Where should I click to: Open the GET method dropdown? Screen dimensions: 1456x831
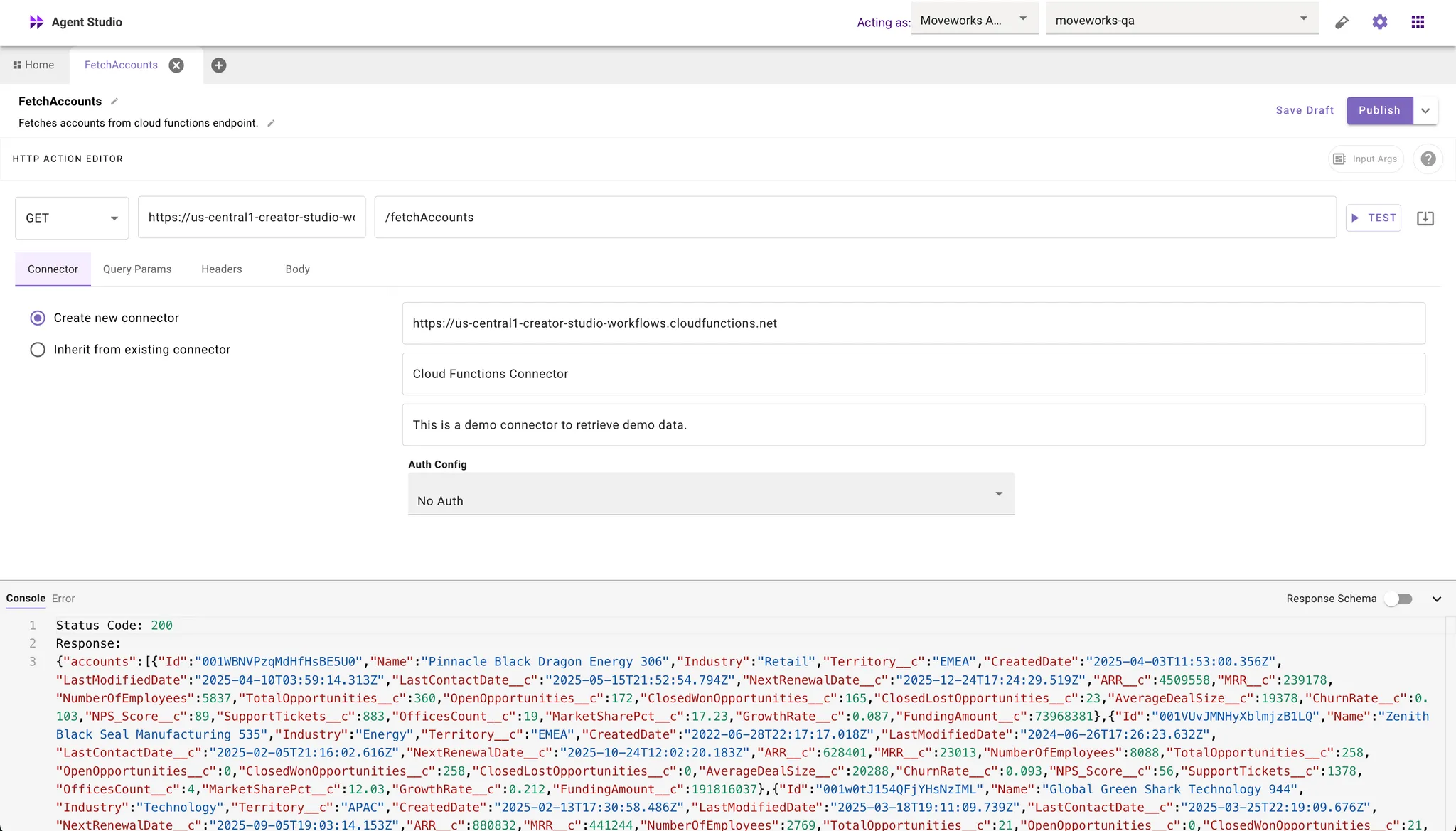pos(71,218)
